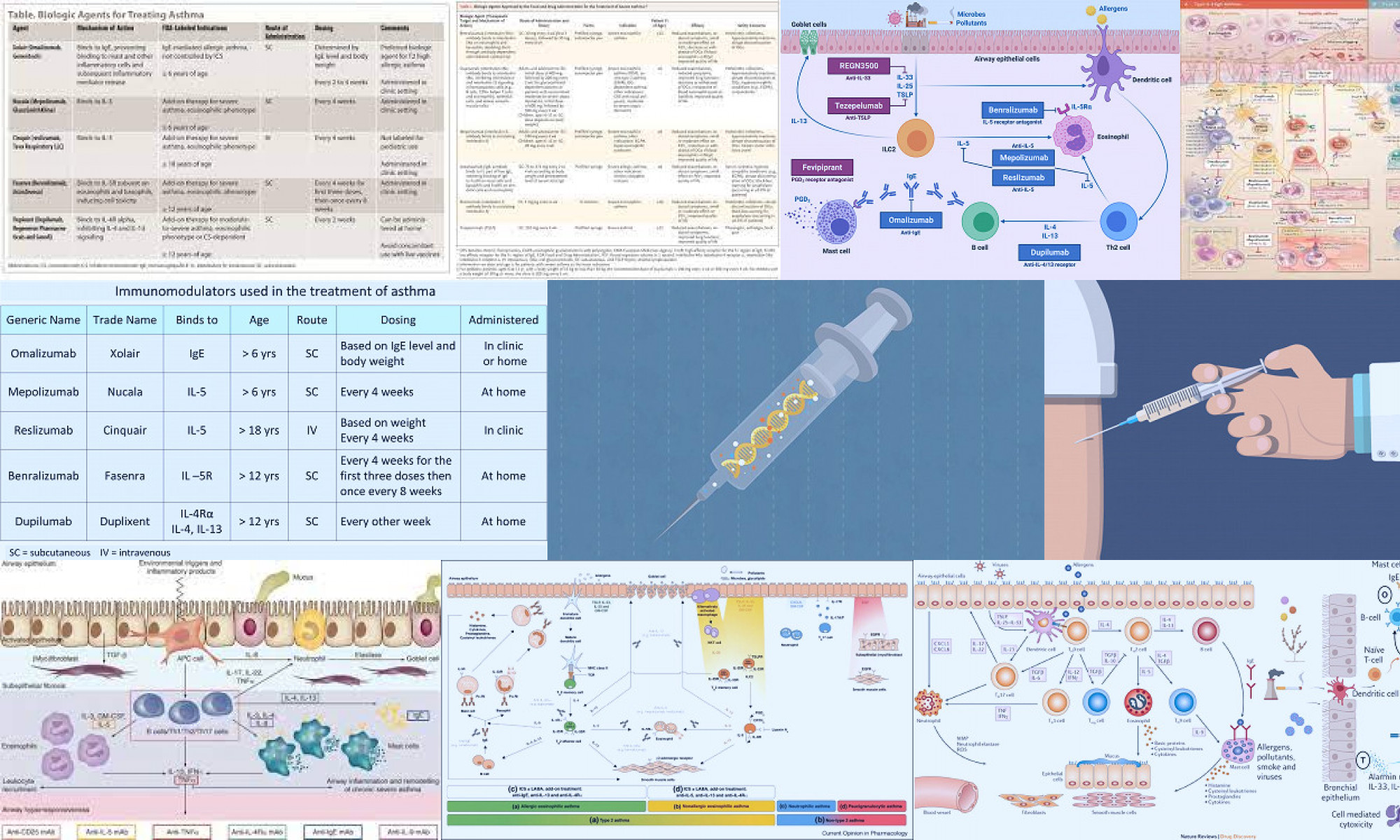Click the 'Anti-IL-9 mAb' box

coord(409,832)
